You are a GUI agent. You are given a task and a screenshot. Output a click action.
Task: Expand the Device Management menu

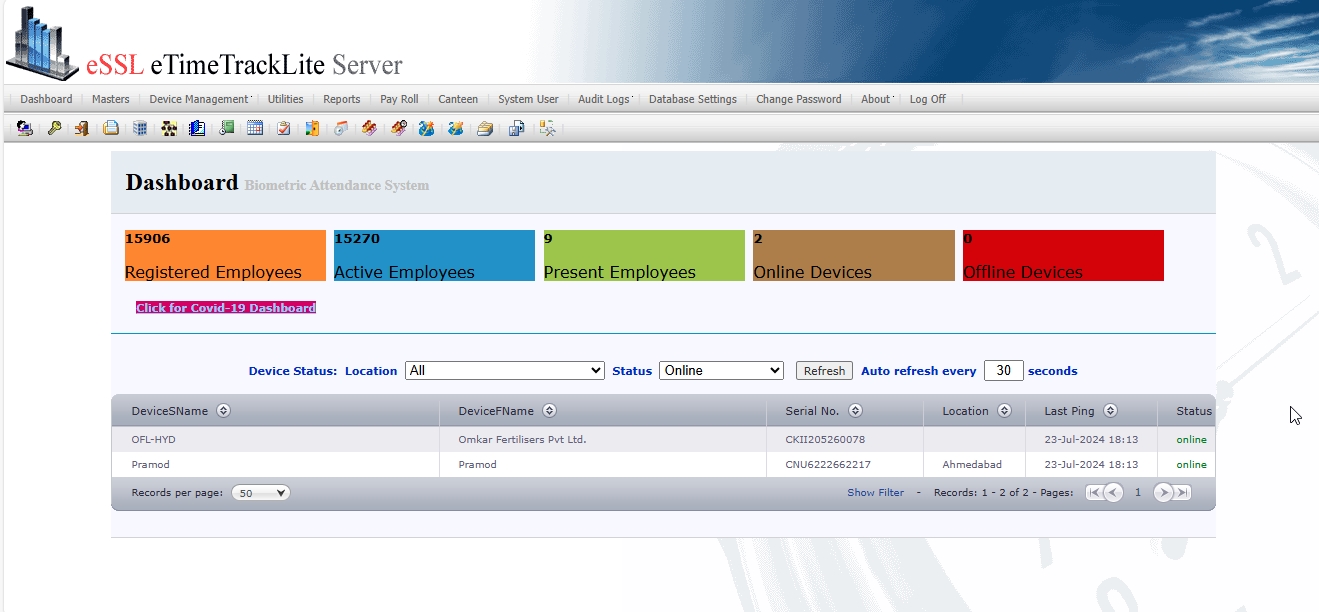[x=200, y=99]
